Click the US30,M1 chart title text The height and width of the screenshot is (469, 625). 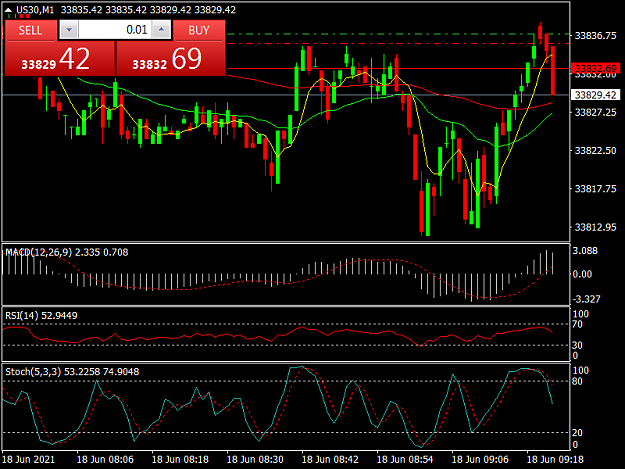click(35, 10)
